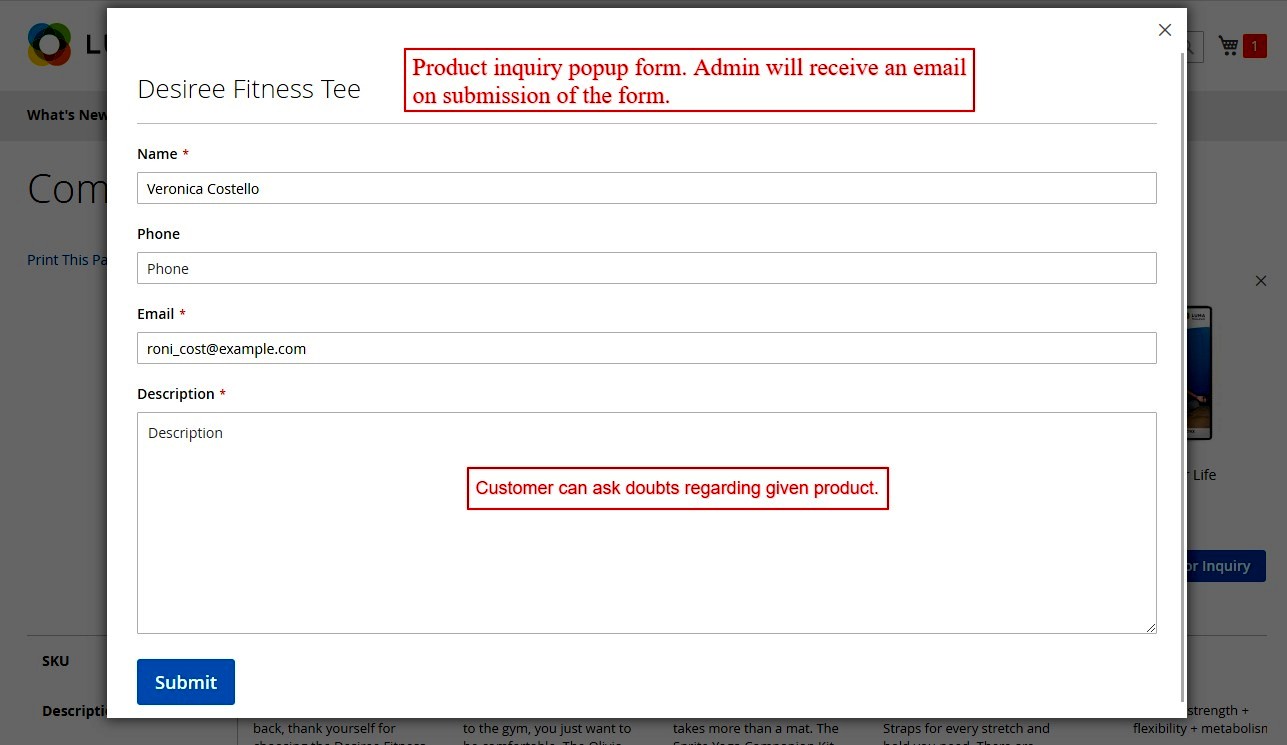
Task: Open the What's New menu
Action: (64, 114)
